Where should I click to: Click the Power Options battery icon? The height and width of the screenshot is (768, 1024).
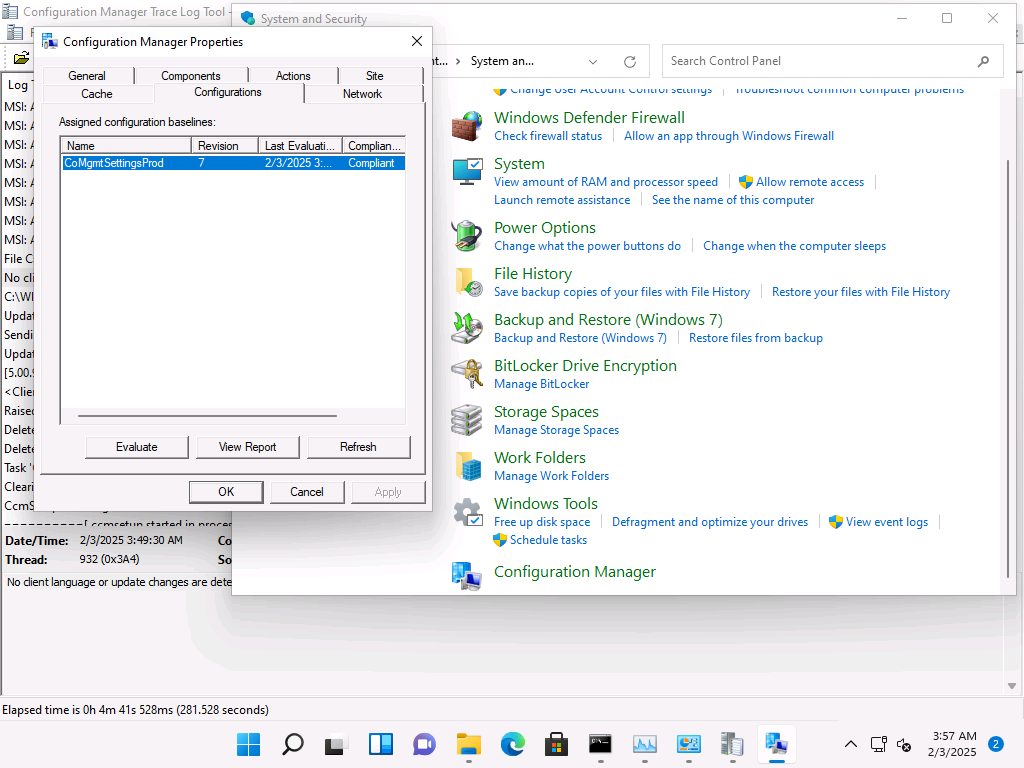(x=467, y=236)
